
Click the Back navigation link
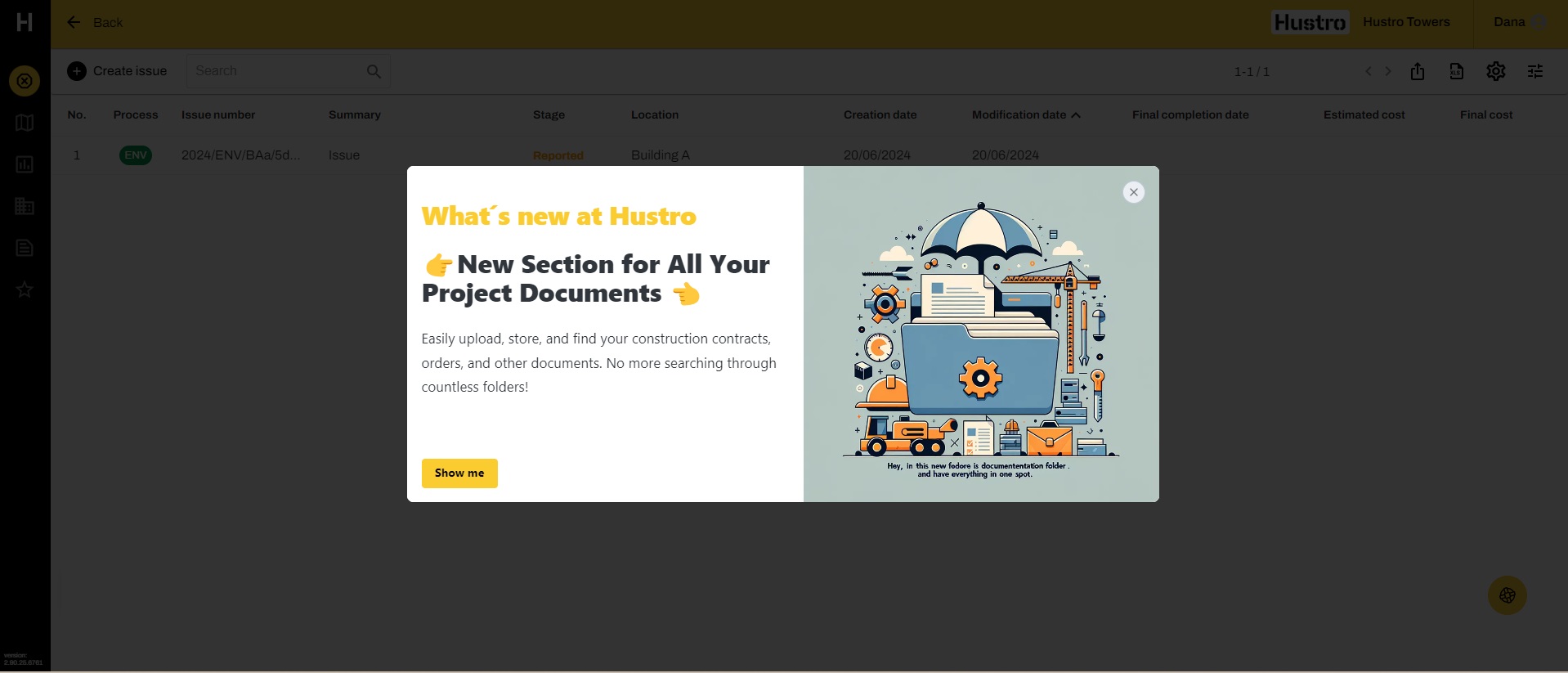95,23
